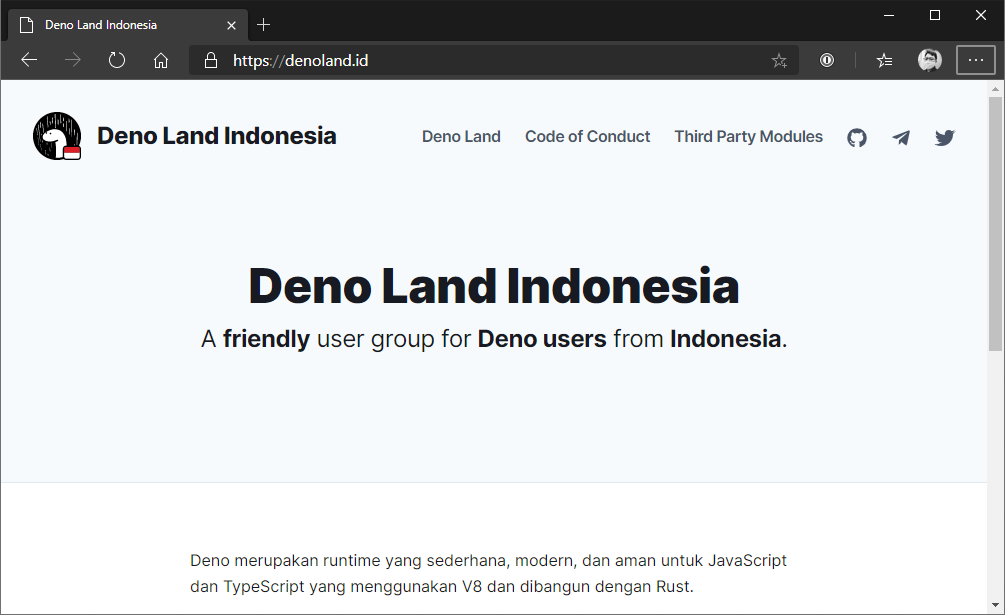Reload the page with the refresh icon
This screenshot has height=615, width=1005.
117,60
